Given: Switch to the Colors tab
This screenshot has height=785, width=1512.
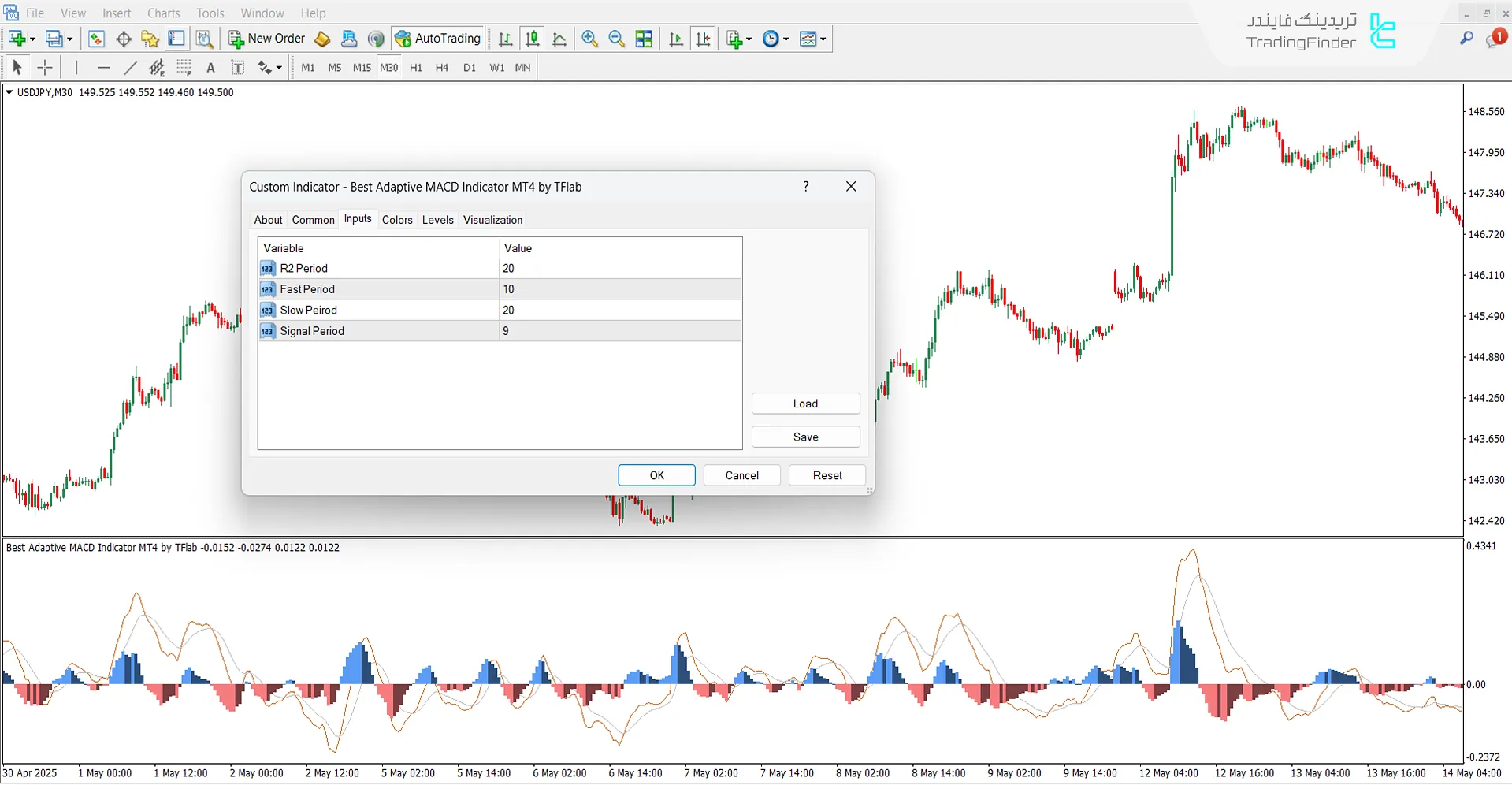Looking at the screenshot, I should coord(396,219).
